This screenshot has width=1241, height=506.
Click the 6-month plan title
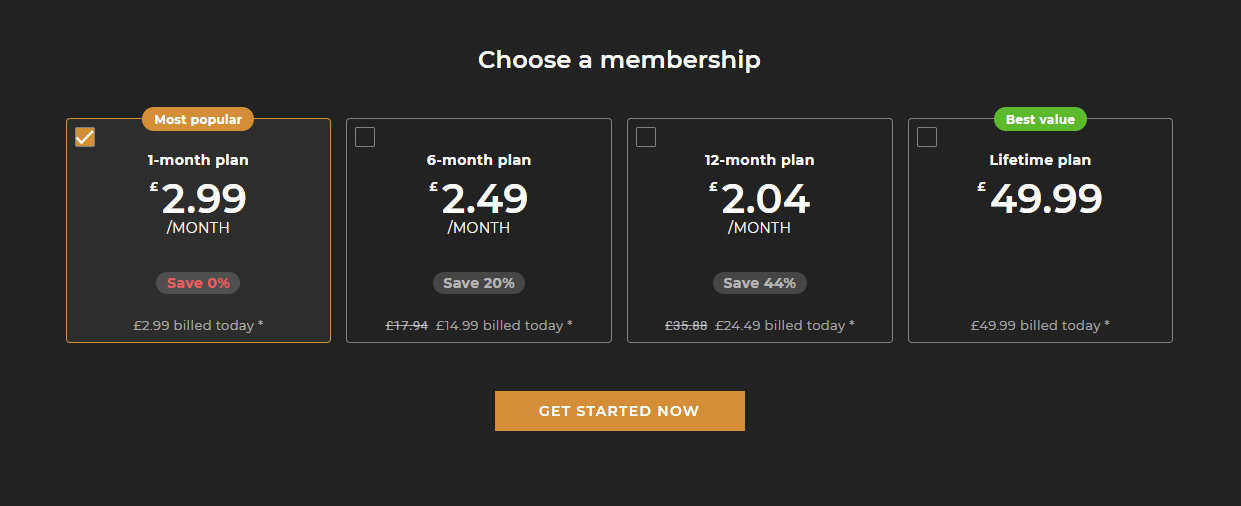pos(479,160)
